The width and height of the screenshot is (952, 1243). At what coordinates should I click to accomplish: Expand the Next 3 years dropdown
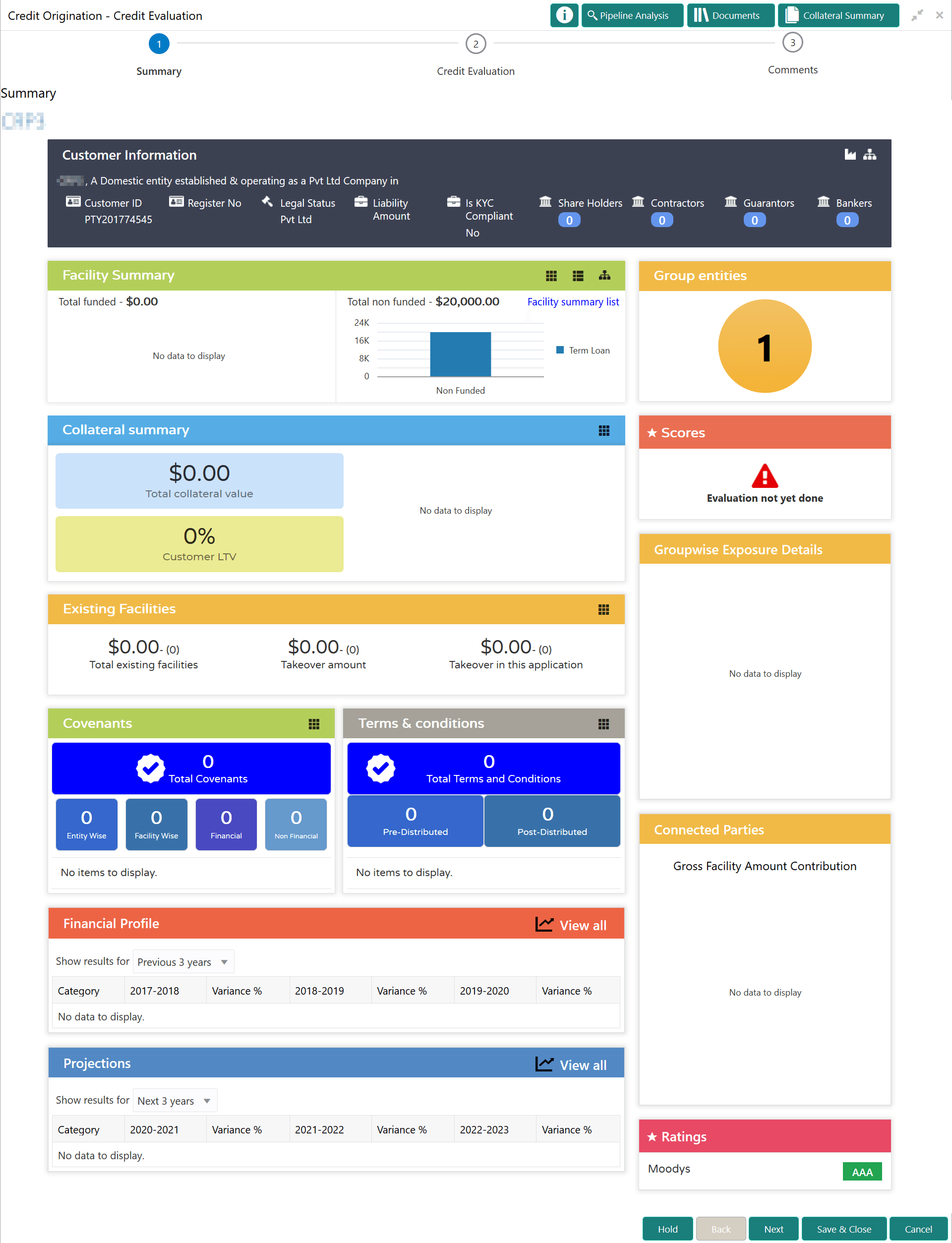[175, 1101]
